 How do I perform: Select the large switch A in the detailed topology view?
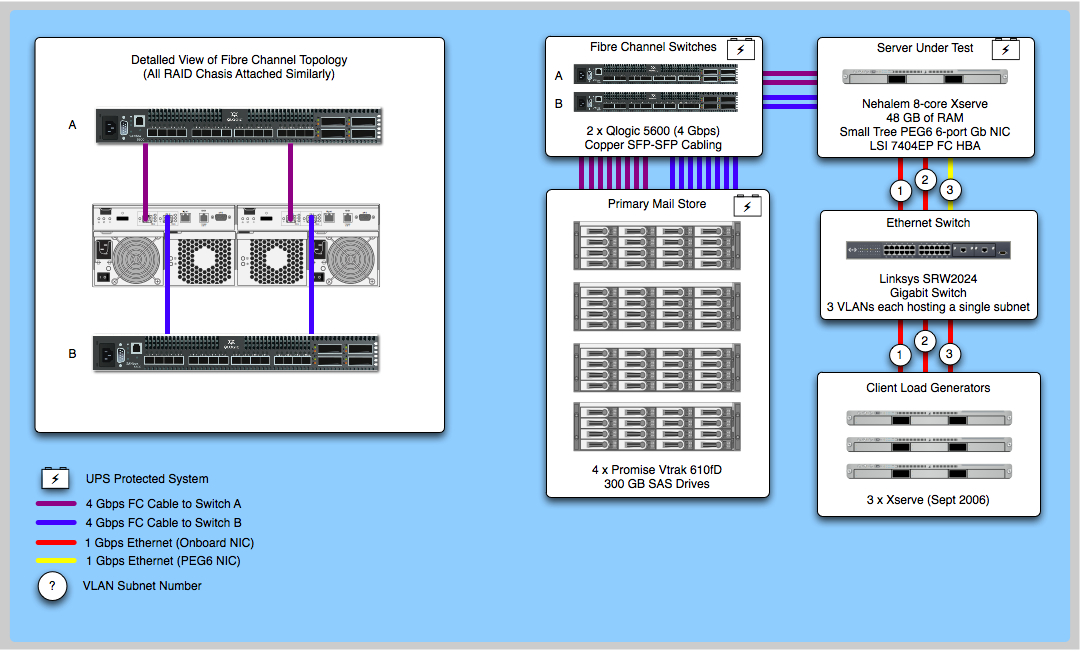[x=239, y=126]
